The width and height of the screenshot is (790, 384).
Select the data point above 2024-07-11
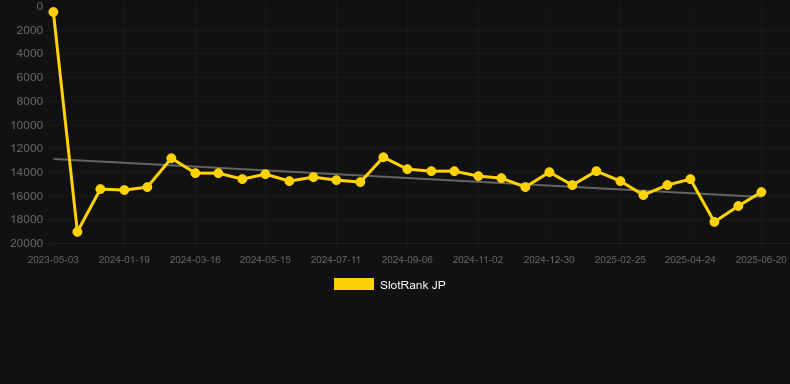(x=336, y=179)
